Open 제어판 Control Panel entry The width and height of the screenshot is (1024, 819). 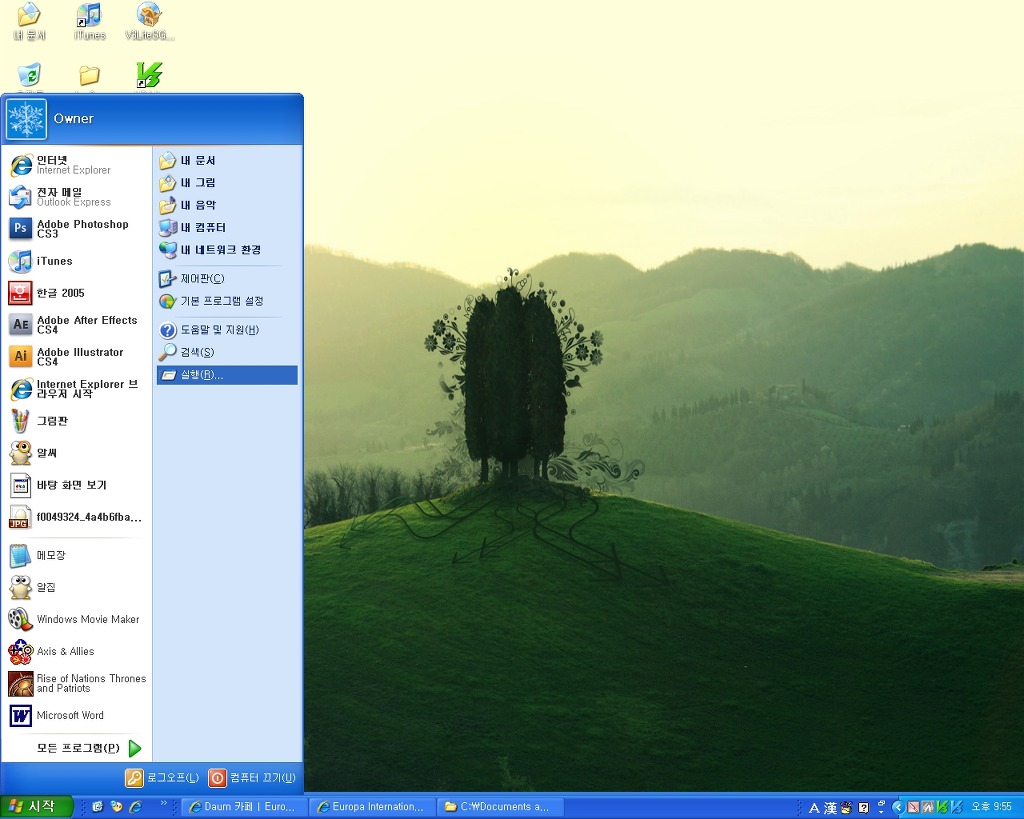pos(202,278)
